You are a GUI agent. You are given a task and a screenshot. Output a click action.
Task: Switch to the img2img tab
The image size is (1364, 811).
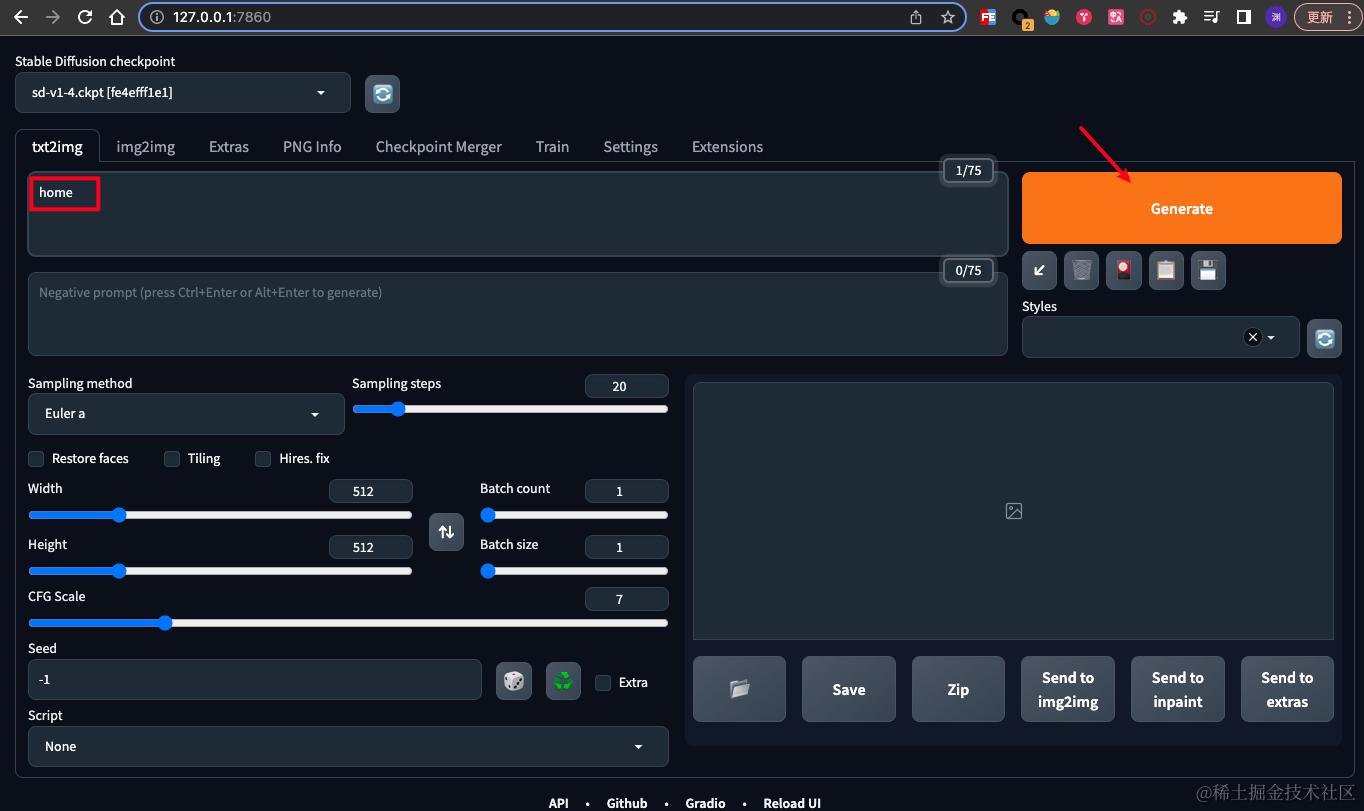tap(146, 147)
